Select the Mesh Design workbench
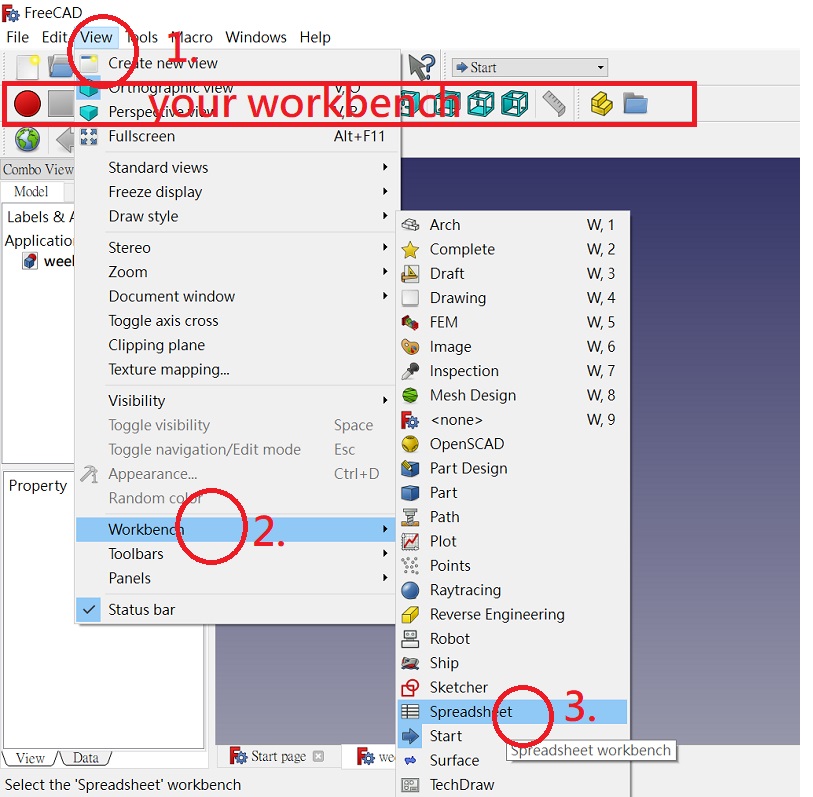Screen dimensions: 813x797 click(513, 395)
